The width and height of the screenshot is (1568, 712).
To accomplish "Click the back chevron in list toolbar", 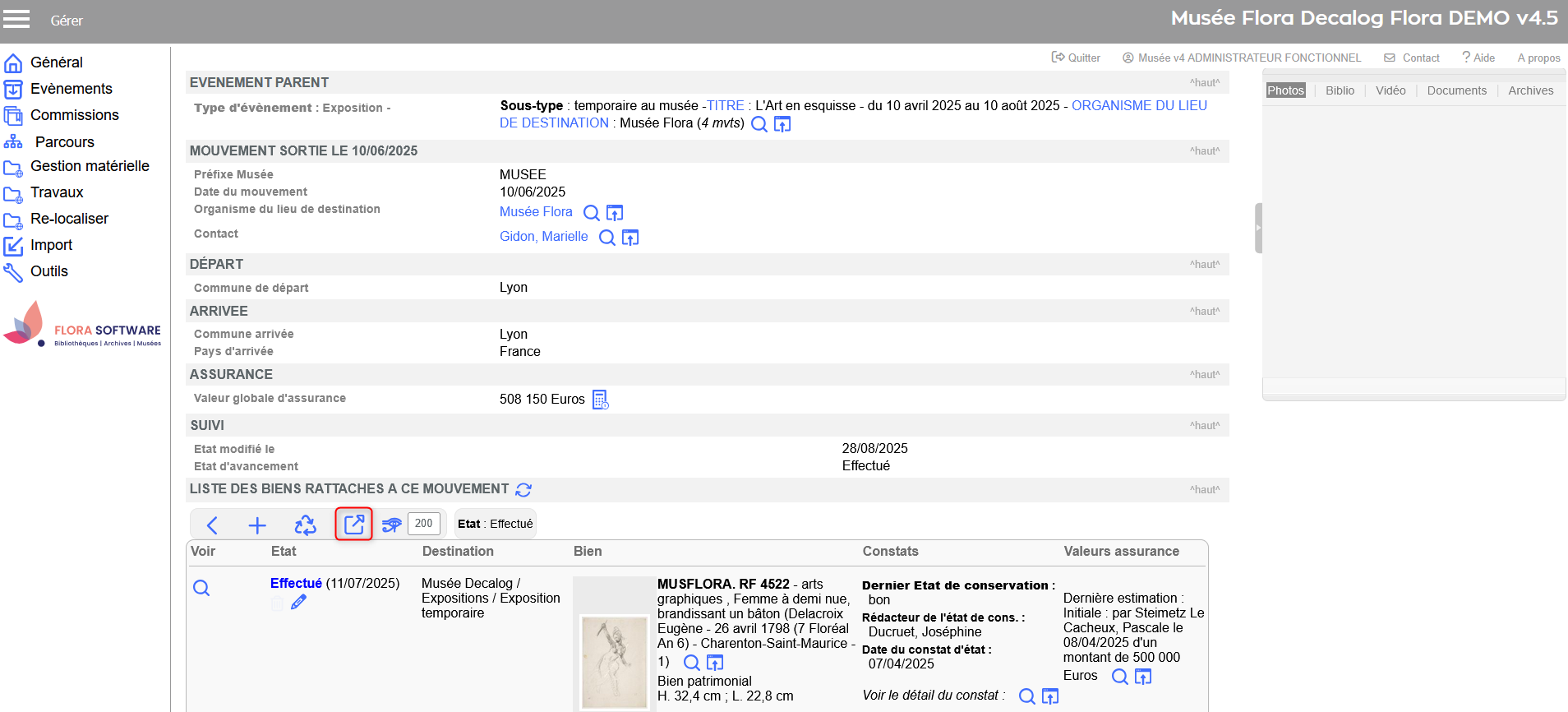I will [x=212, y=525].
